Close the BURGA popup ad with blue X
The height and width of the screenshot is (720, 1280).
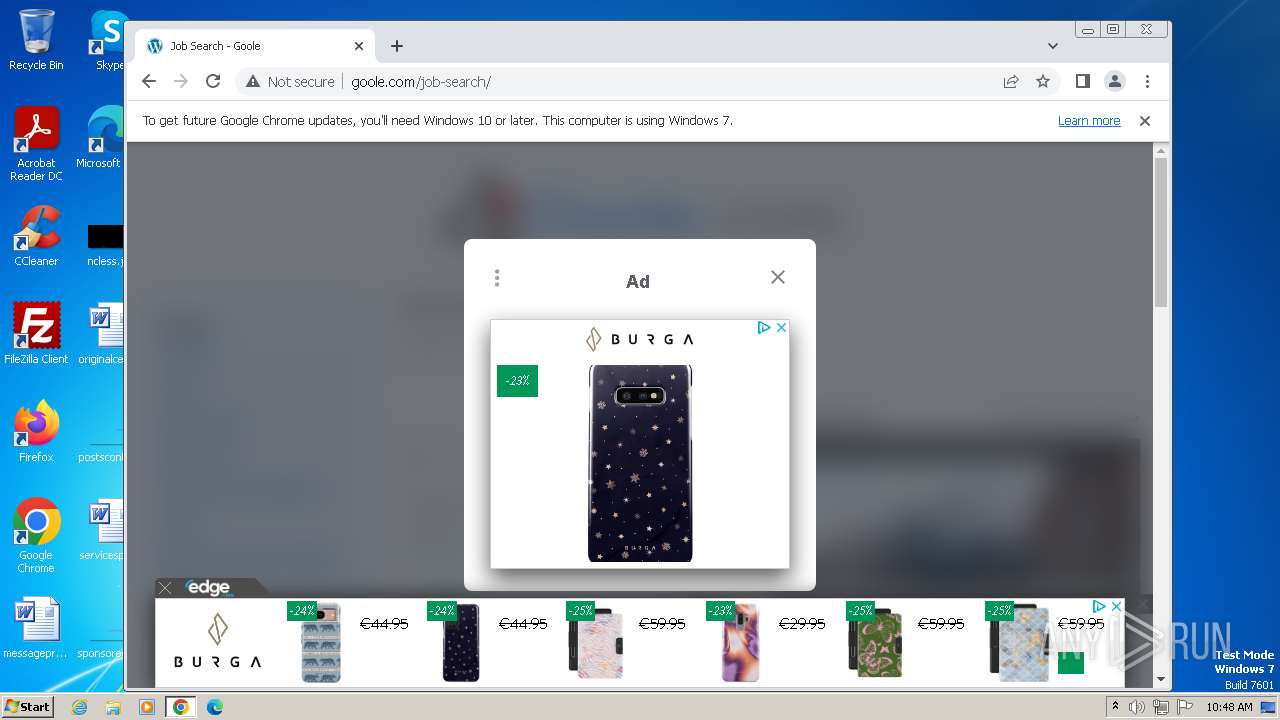click(782, 327)
